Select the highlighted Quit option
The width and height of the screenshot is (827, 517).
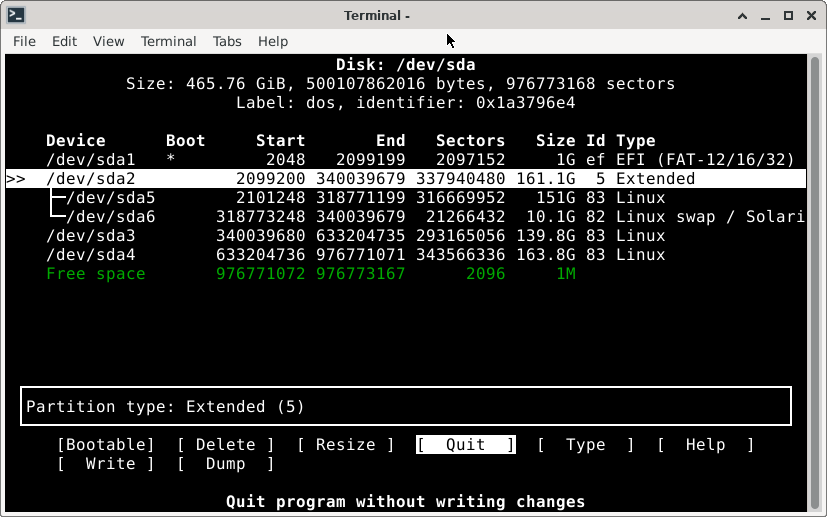click(x=465, y=445)
